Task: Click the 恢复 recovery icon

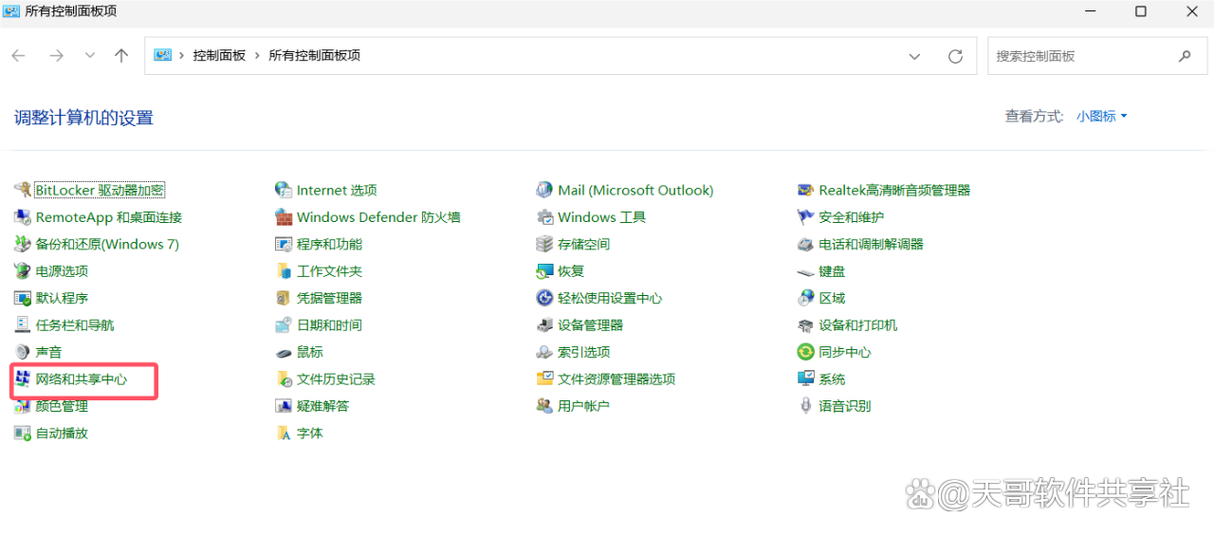Action: tap(544, 271)
